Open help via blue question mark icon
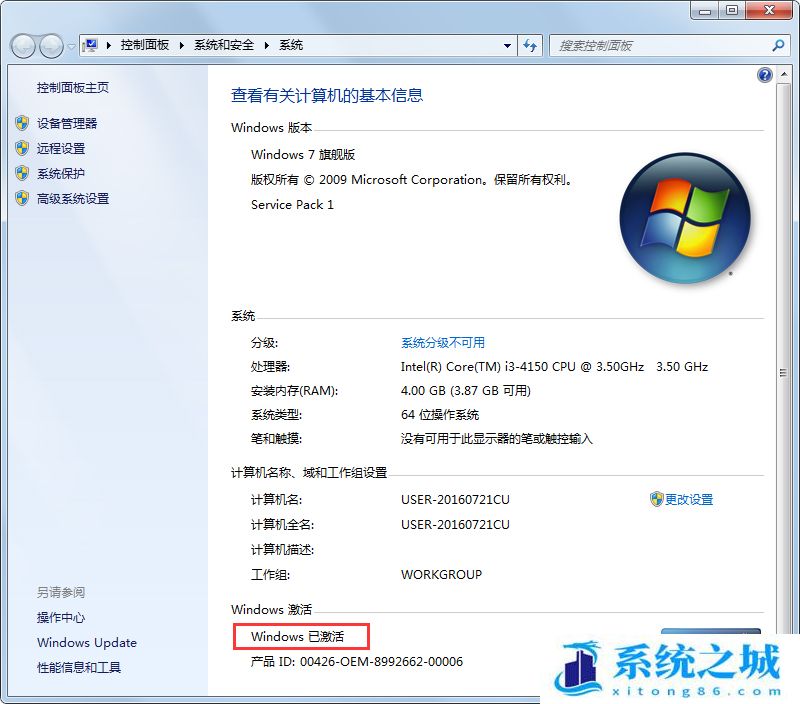The width and height of the screenshot is (800, 704). [764, 76]
